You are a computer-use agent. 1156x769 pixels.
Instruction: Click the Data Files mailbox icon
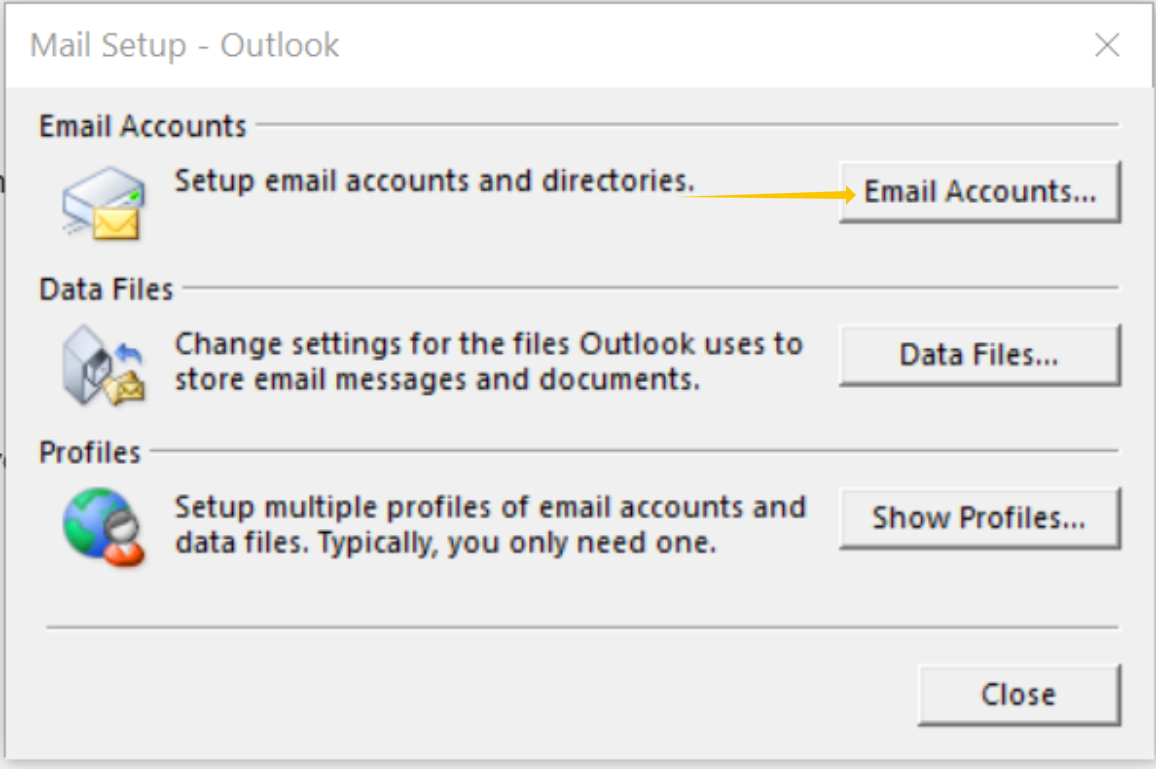103,366
